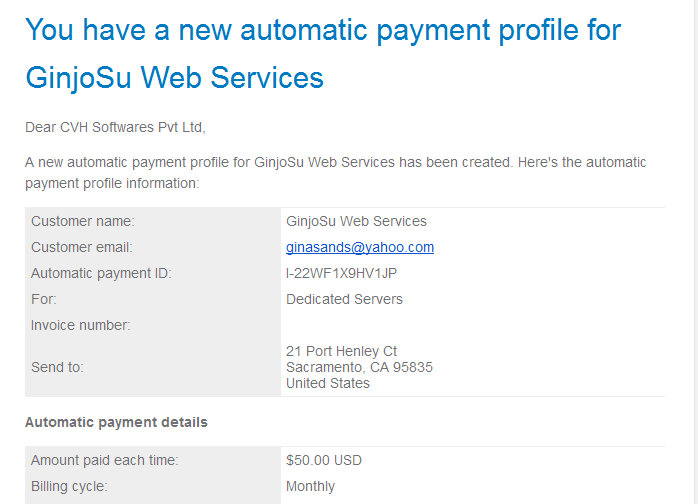Select the automatic payment ID I-22WF1X9HV1JP

point(341,273)
